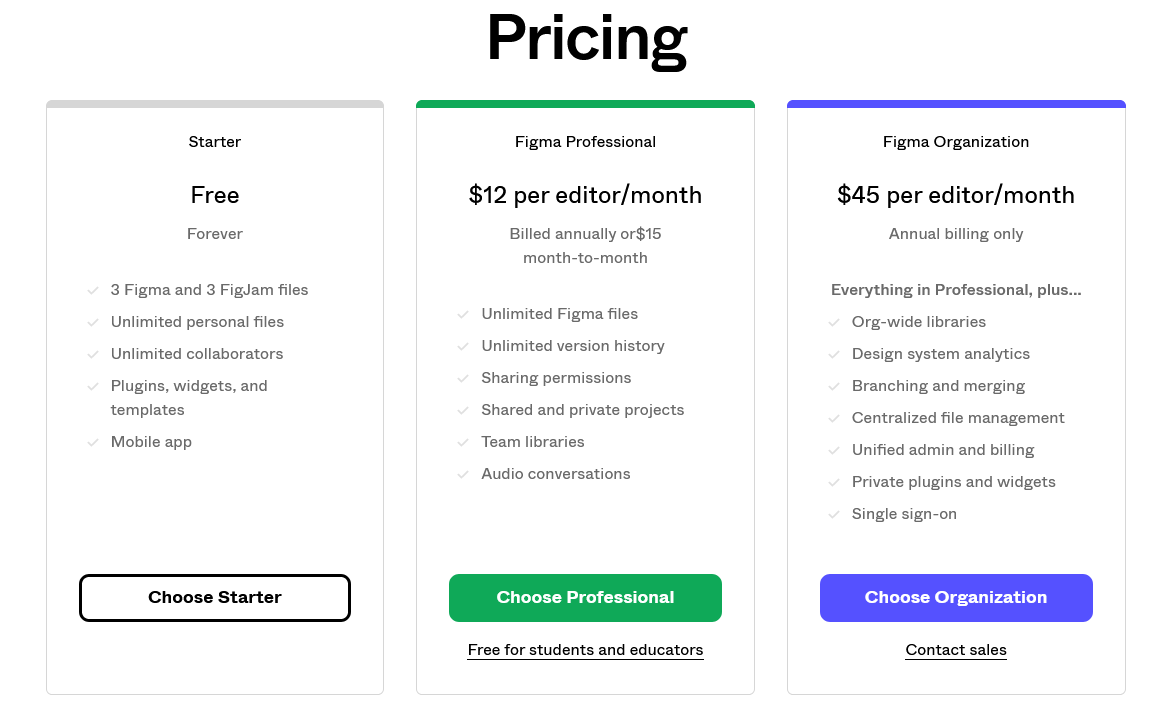Click checkmark beside Unlimited collaborators
Image resolution: width=1162 pixels, height=716 pixels.
tap(93, 354)
